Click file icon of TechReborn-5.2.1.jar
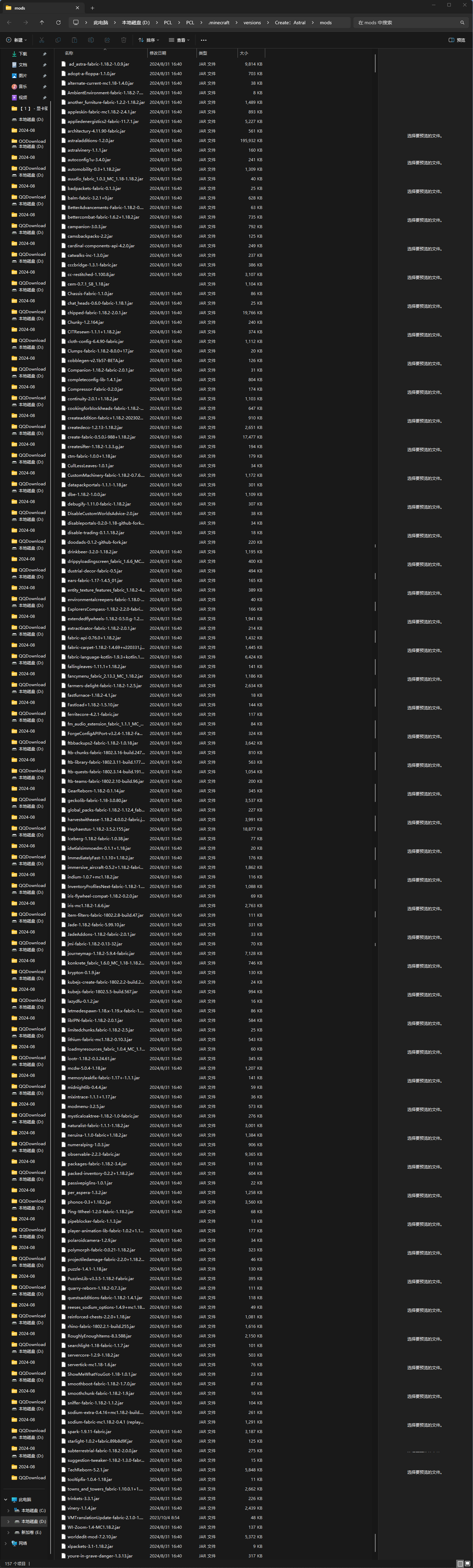 pyautogui.click(x=63, y=1469)
